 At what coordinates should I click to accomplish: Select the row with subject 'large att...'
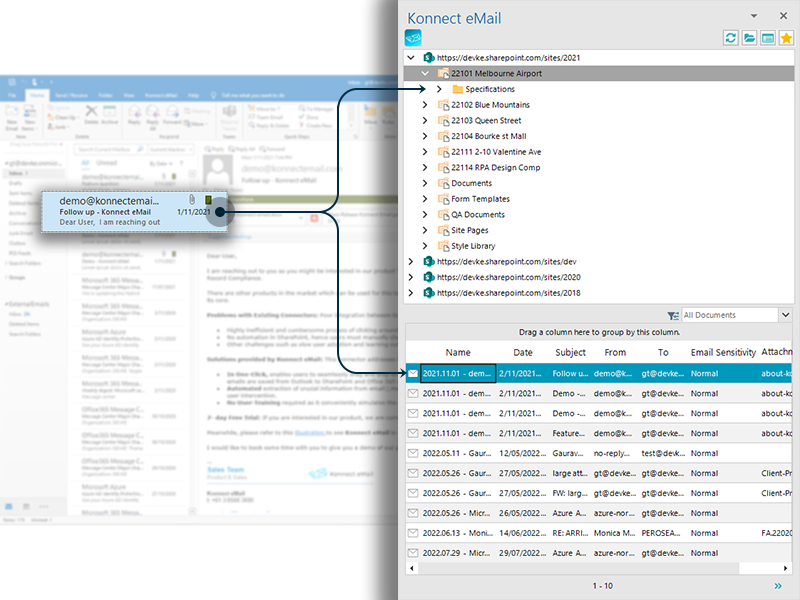pyautogui.click(x=599, y=473)
